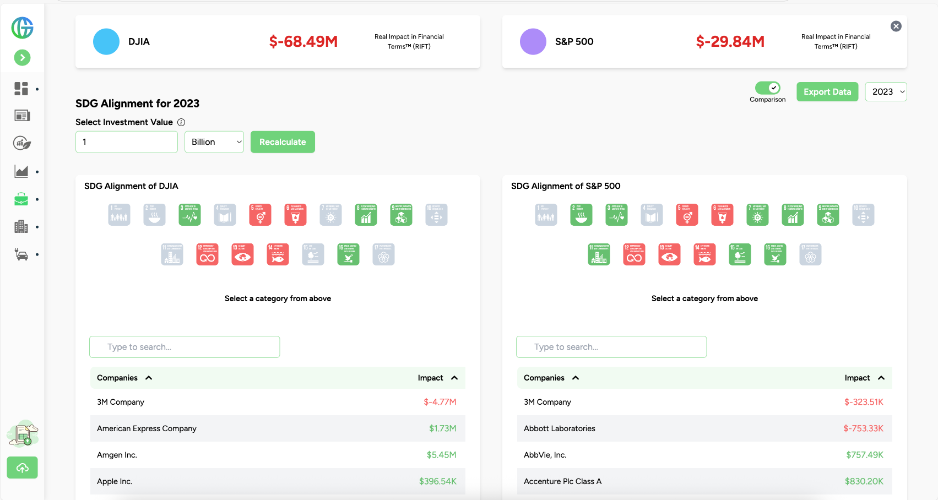This screenshot has width=938, height=500.
Task: Select SDG 7 Clean Energy in S&P 500 panel
Action: pyautogui.click(x=757, y=215)
